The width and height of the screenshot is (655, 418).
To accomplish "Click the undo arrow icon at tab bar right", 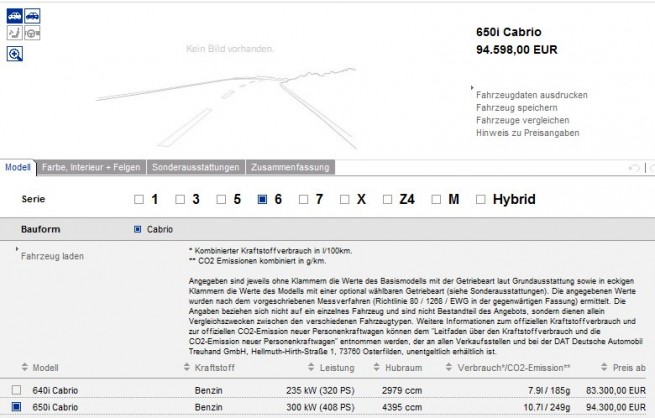I will click(x=634, y=168).
